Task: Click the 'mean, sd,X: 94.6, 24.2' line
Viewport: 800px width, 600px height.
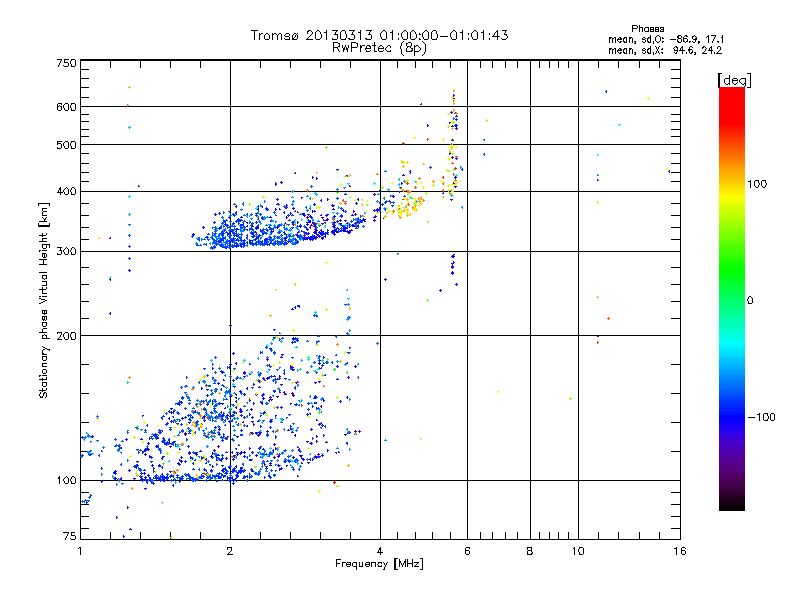Action: coord(665,50)
